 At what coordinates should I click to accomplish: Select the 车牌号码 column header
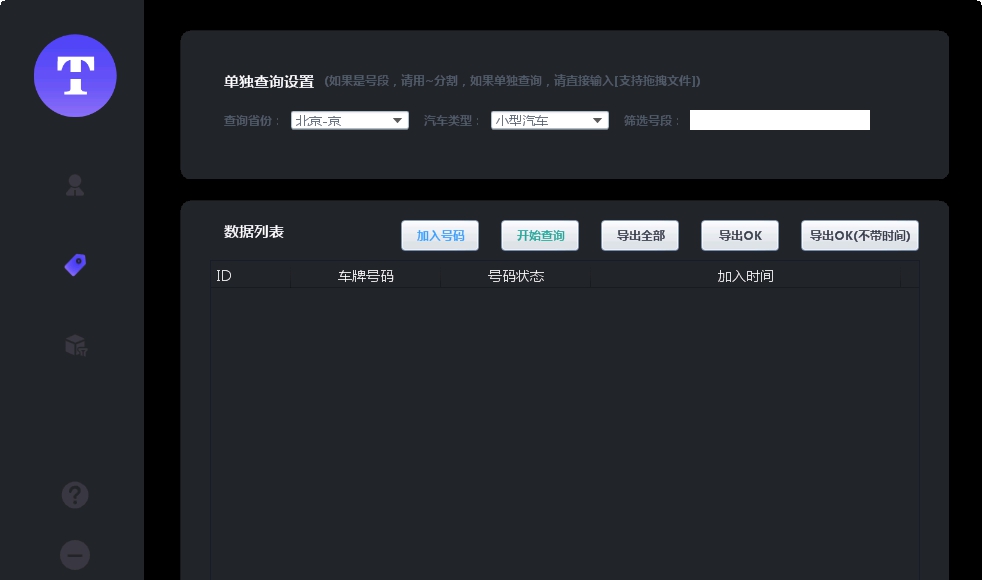(x=365, y=276)
